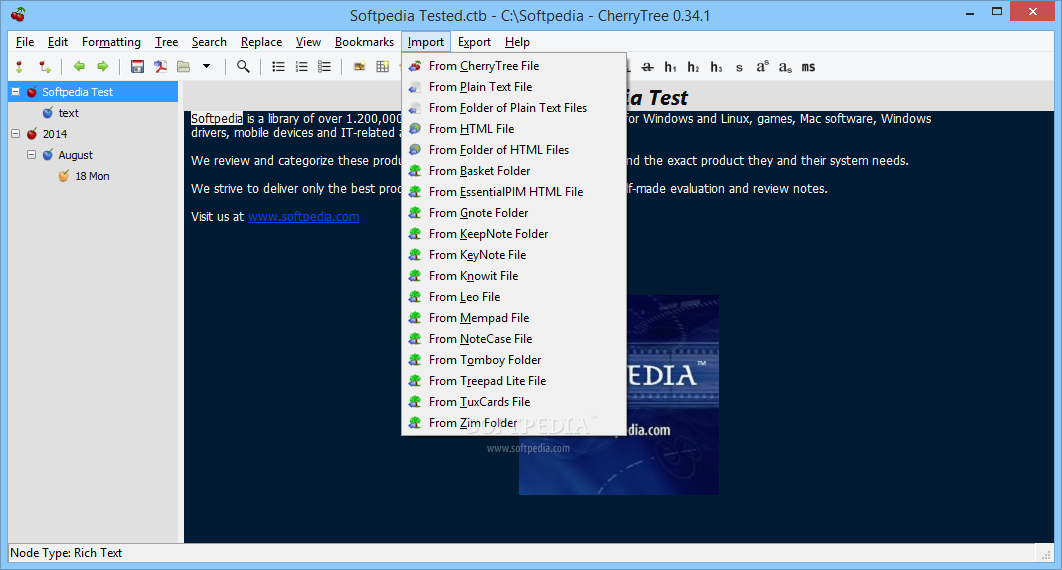Screen dimensions: 1062x570
Task: Open the Bookmarks menu
Action: coord(364,42)
